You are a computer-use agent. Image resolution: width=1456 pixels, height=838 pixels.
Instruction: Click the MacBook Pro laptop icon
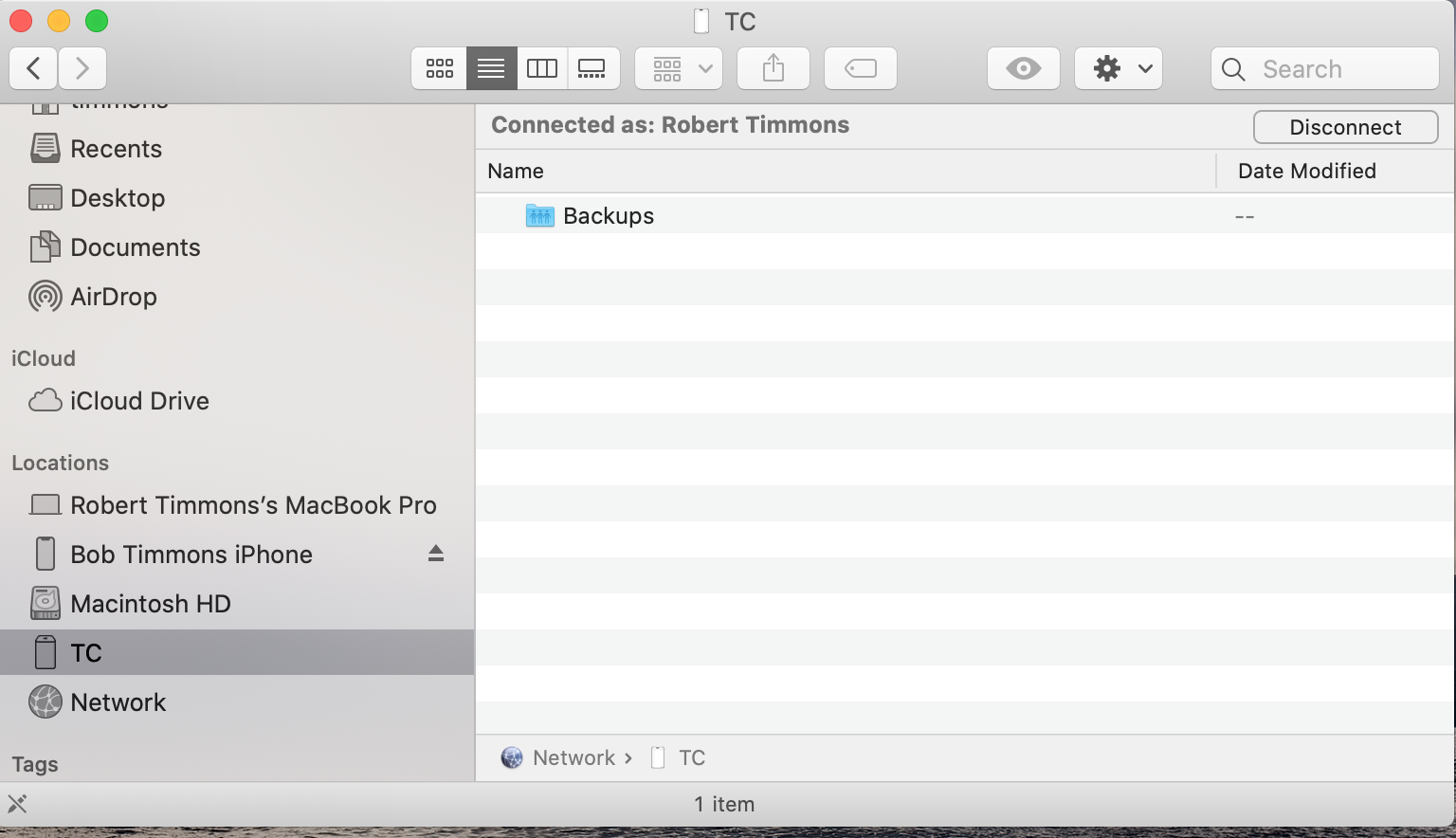[x=45, y=505]
